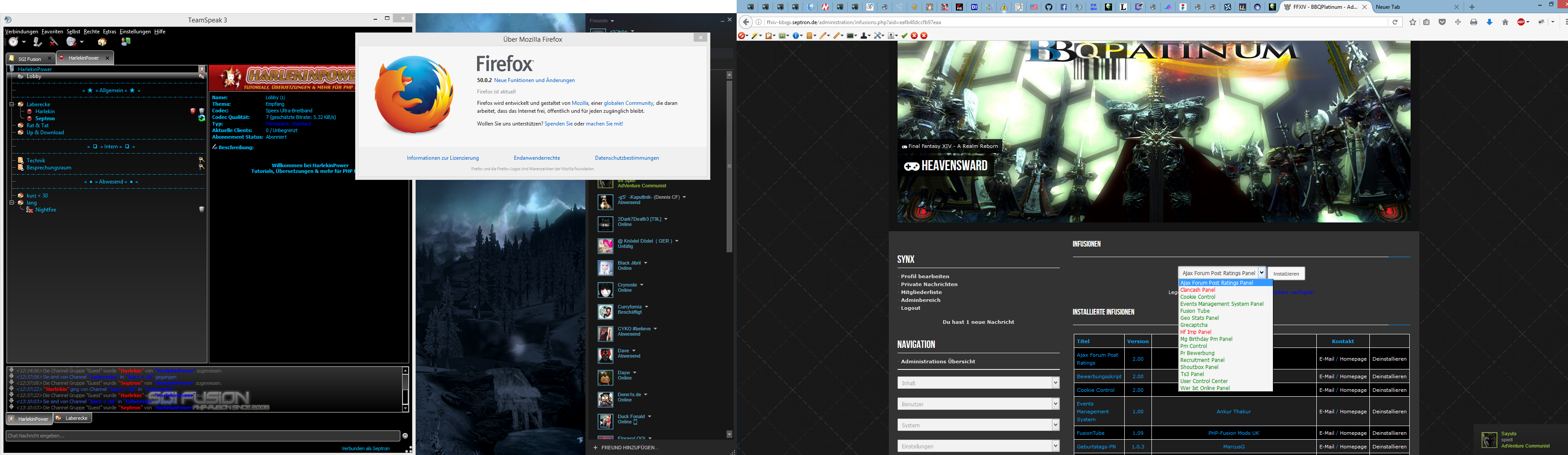Image resolution: width=1568 pixels, height=455 pixels.
Task: Expand the Benutzer navigation dropdown
Action: coord(1055,404)
